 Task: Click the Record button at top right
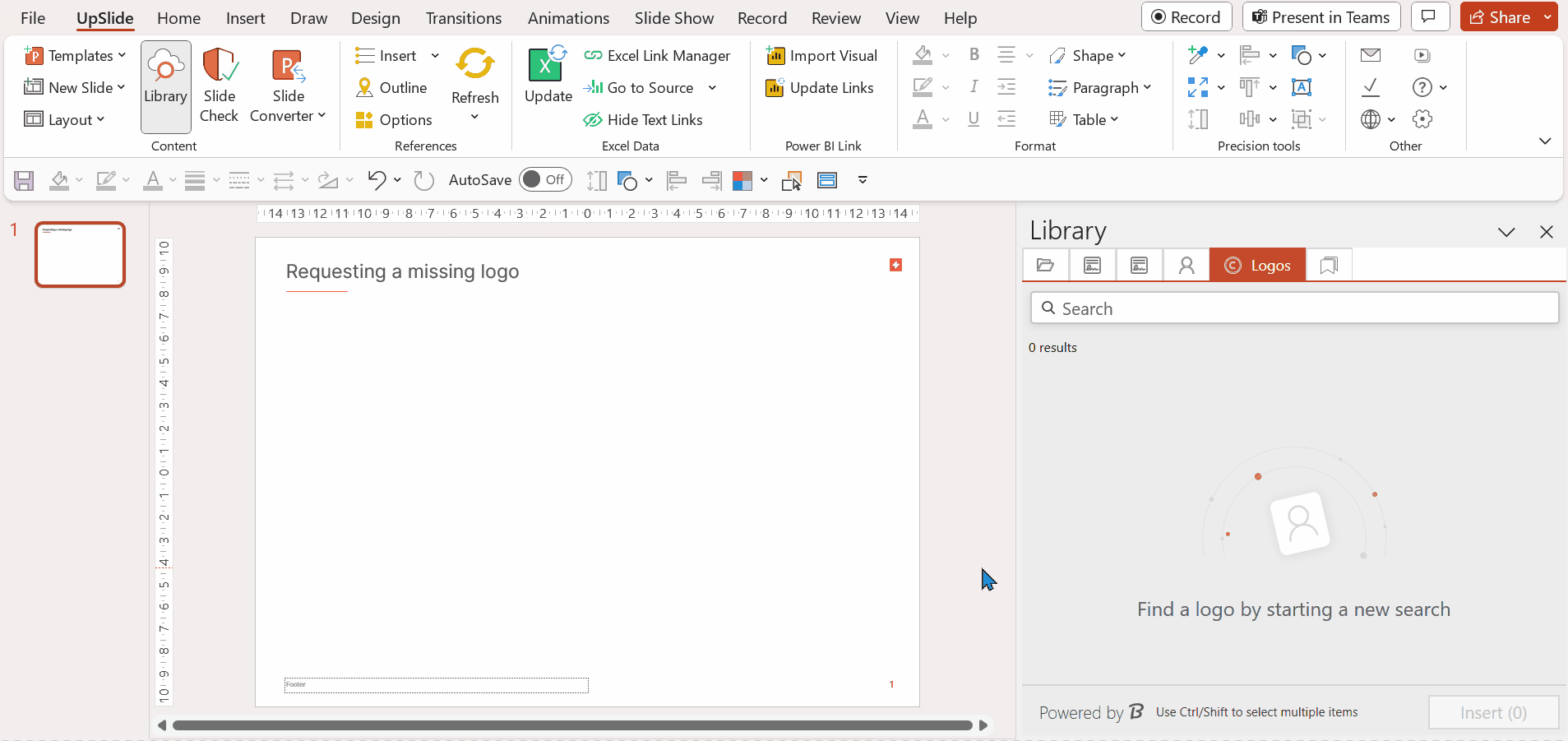pyautogui.click(x=1186, y=16)
